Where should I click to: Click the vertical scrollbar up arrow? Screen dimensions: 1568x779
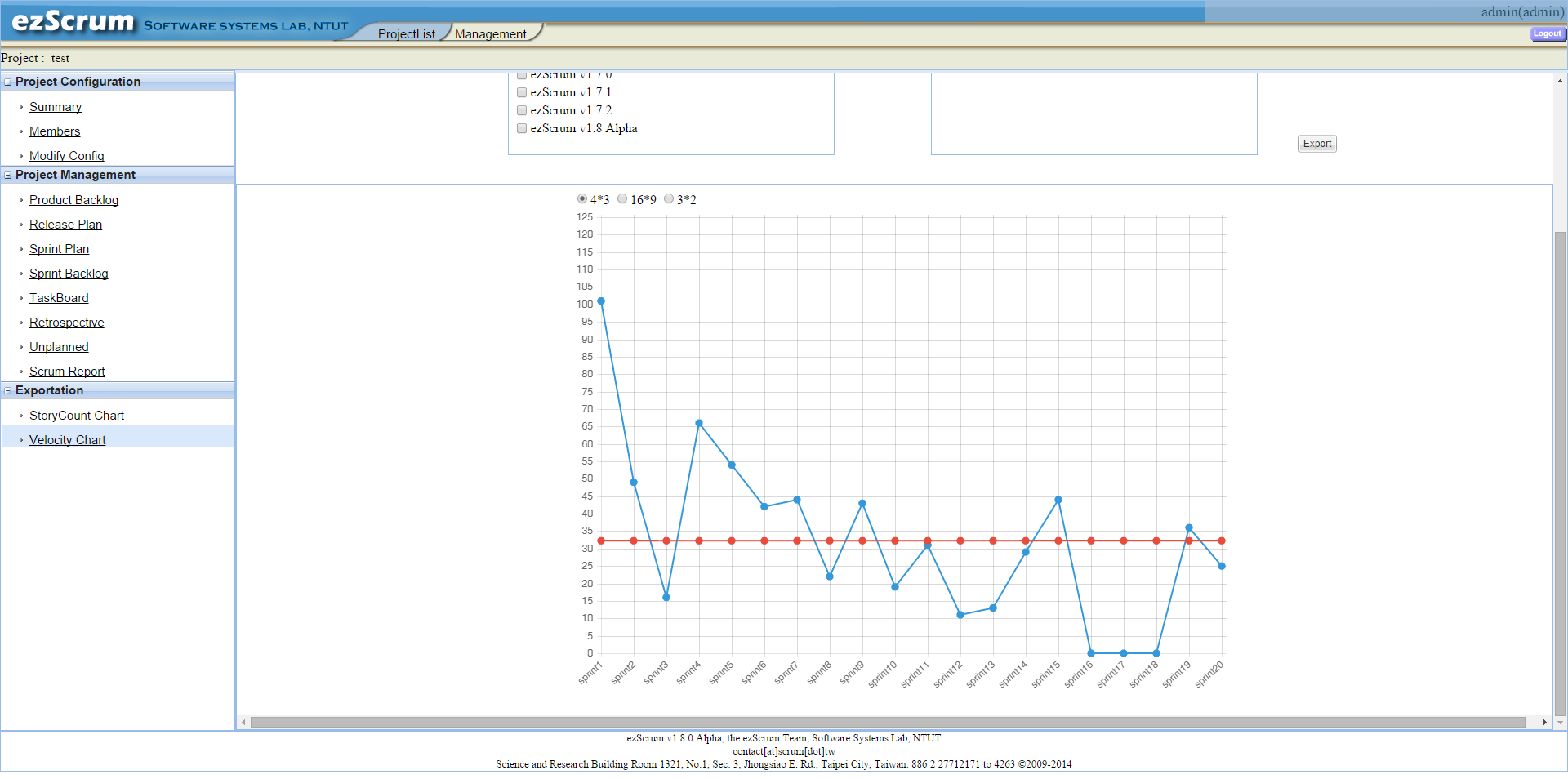[1560, 81]
